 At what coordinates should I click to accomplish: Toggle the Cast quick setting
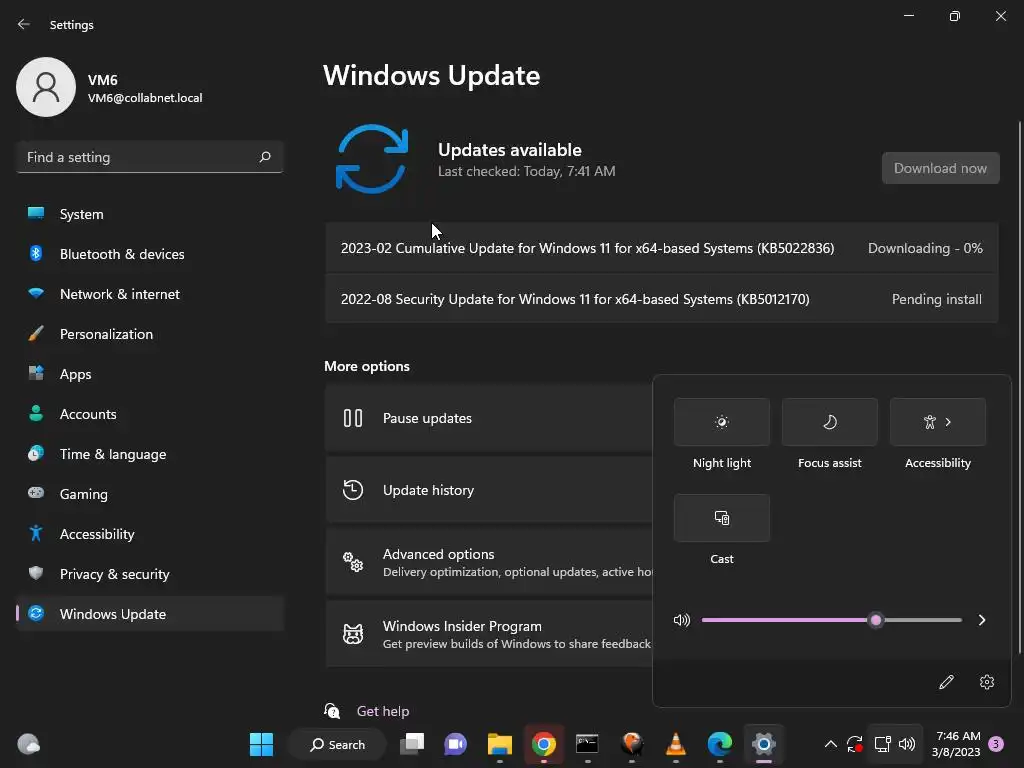722,518
